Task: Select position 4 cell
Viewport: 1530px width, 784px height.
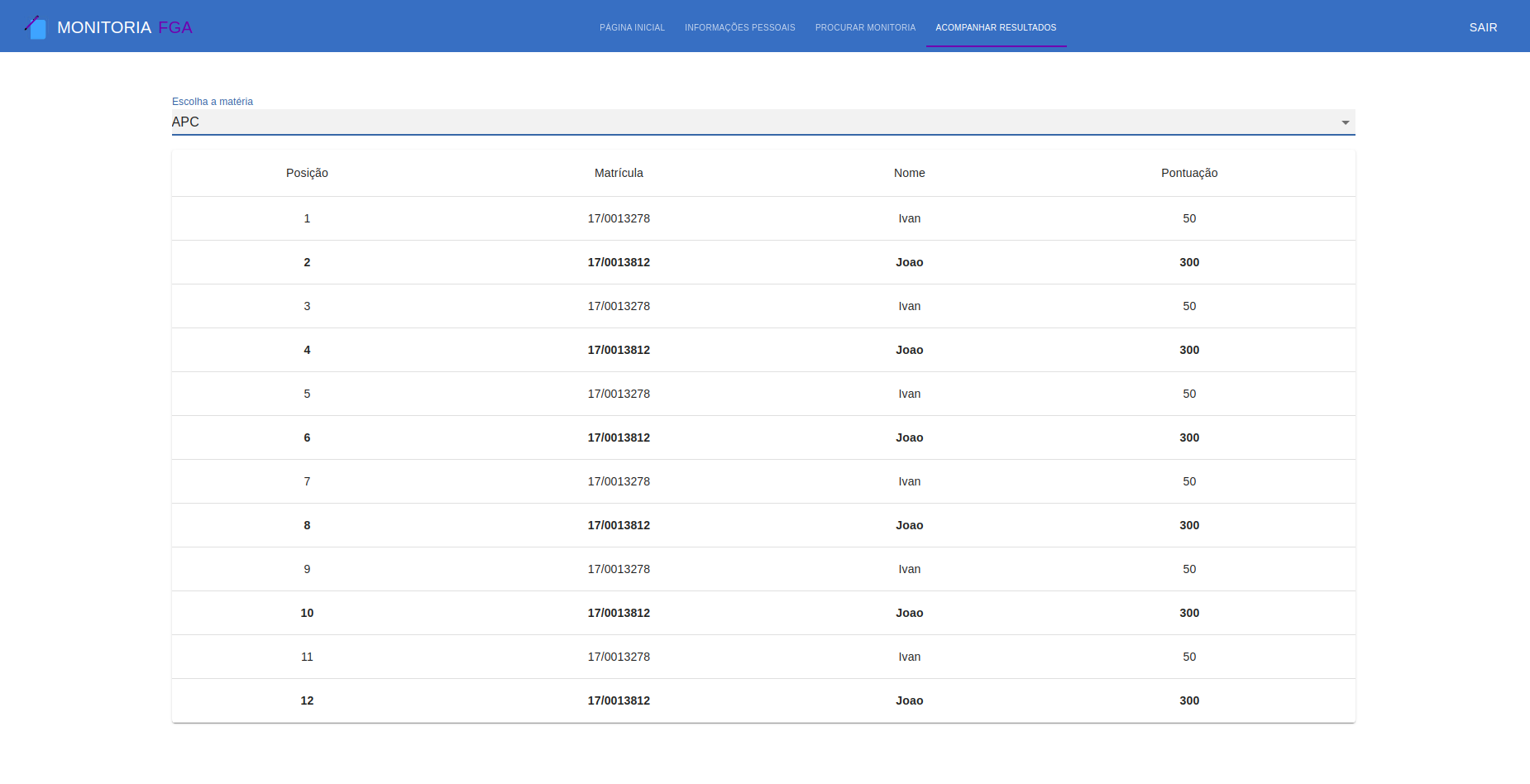Action: (307, 350)
